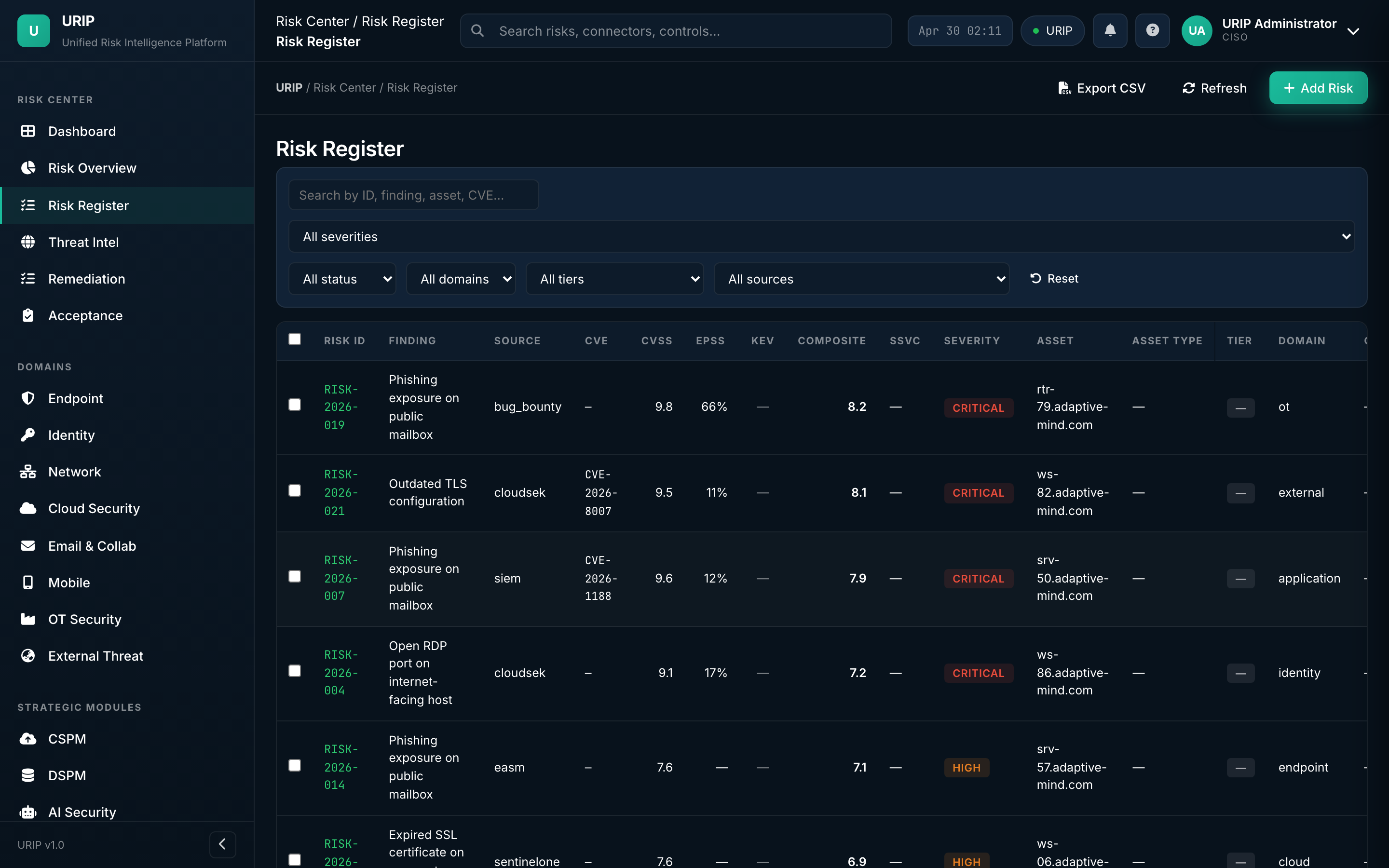Click the SEVERITY column header
This screenshot has width=1389, height=868.
click(972, 340)
